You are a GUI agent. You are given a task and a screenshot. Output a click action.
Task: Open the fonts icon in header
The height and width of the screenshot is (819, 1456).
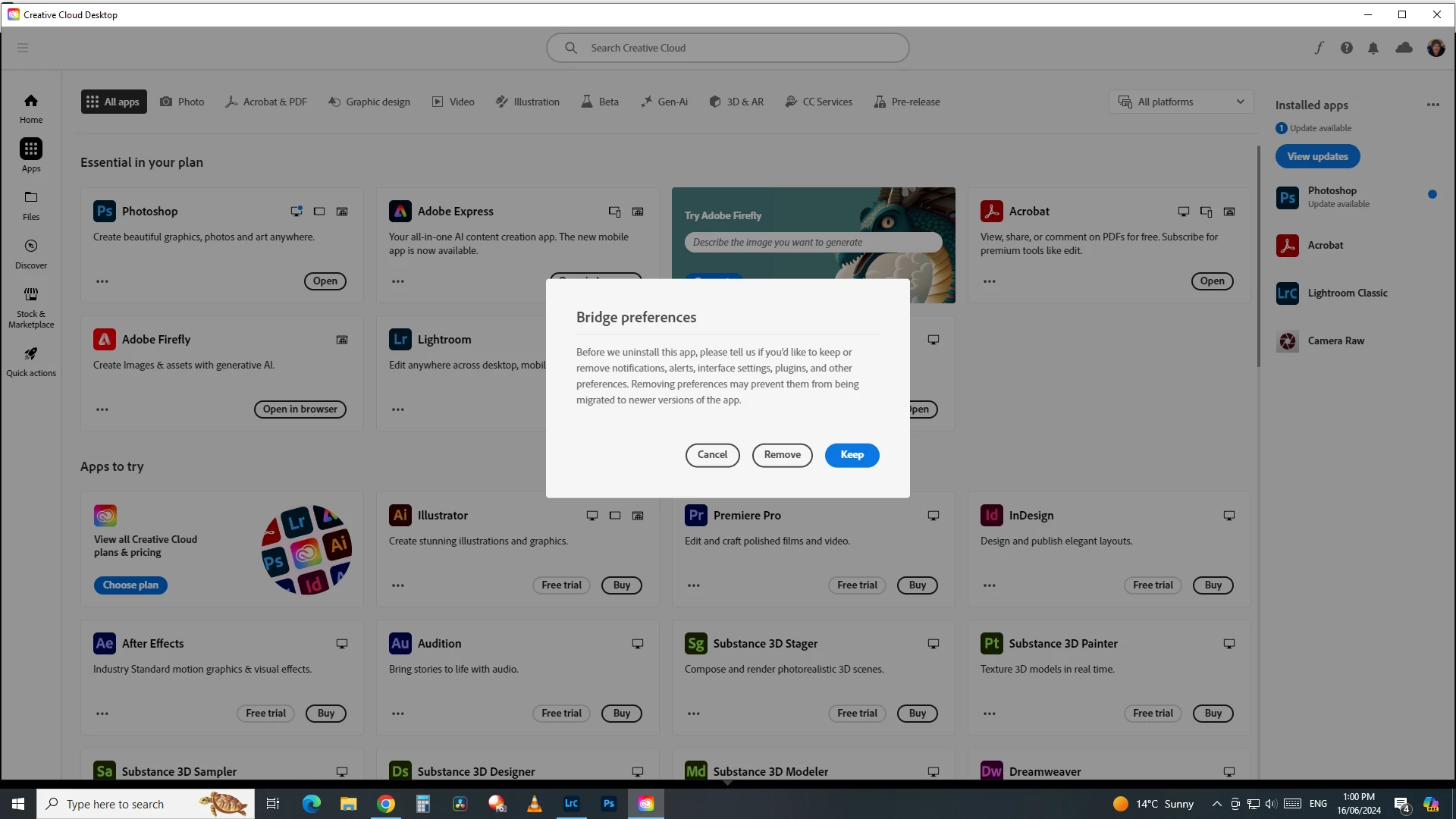pos(1319,48)
